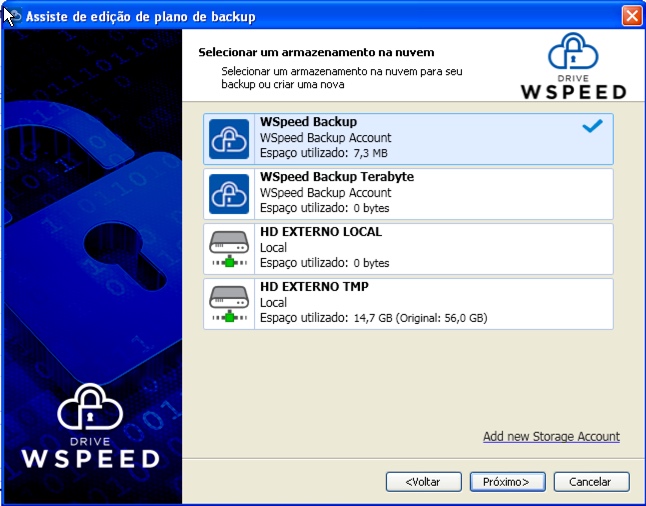Click 'Local' label under HD EXTERNO LOCAL
Viewport: 646px width, 506px height.
coord(273,248)
